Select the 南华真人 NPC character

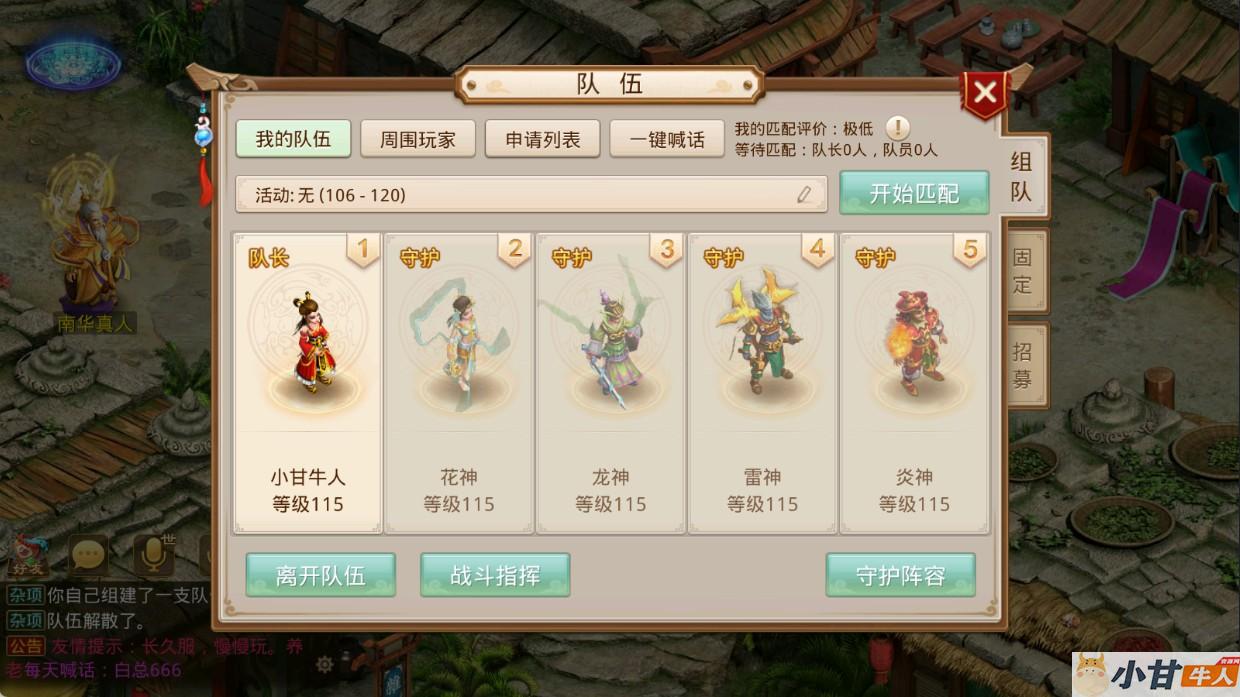point(92,245)
